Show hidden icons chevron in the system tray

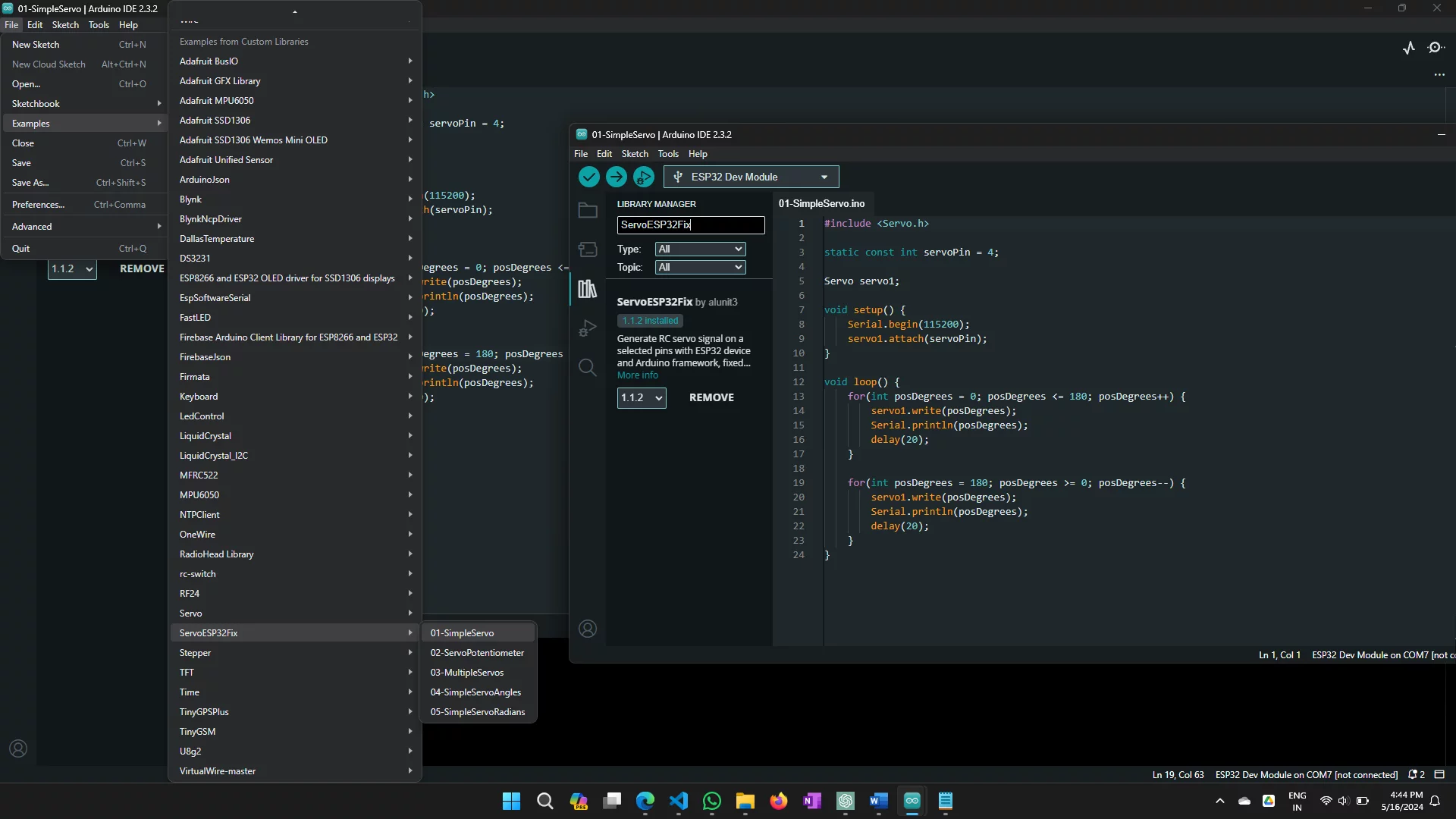point(1219,801)
